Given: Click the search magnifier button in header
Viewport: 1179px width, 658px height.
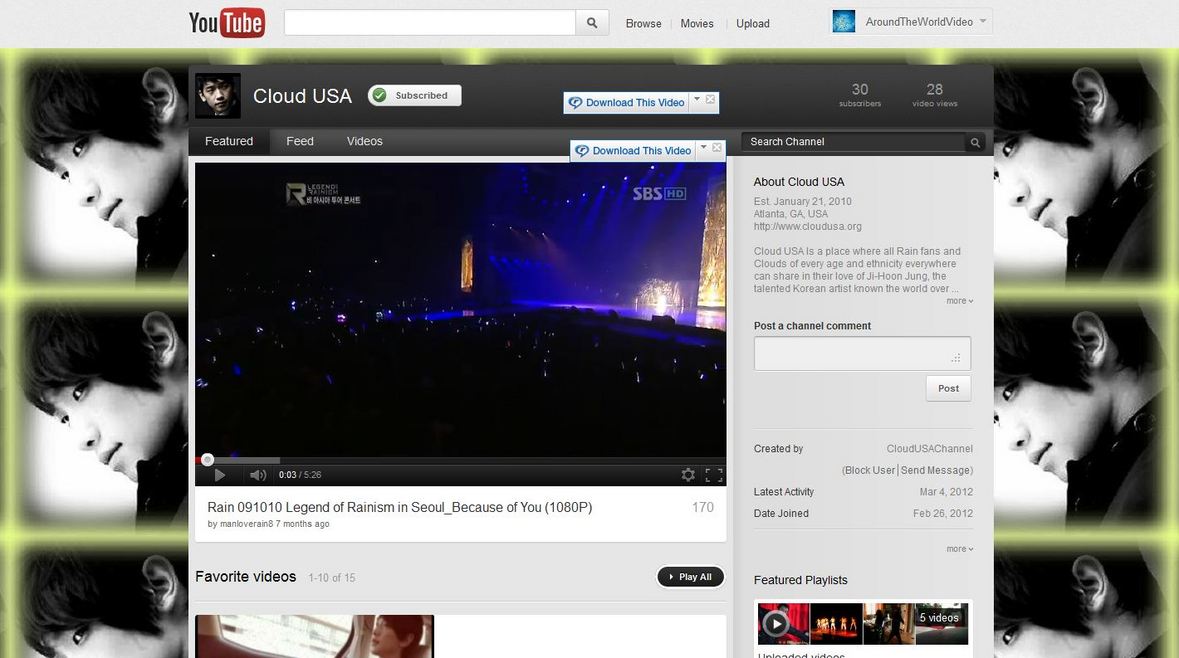Looking at the screenshot, I should 592,23.
